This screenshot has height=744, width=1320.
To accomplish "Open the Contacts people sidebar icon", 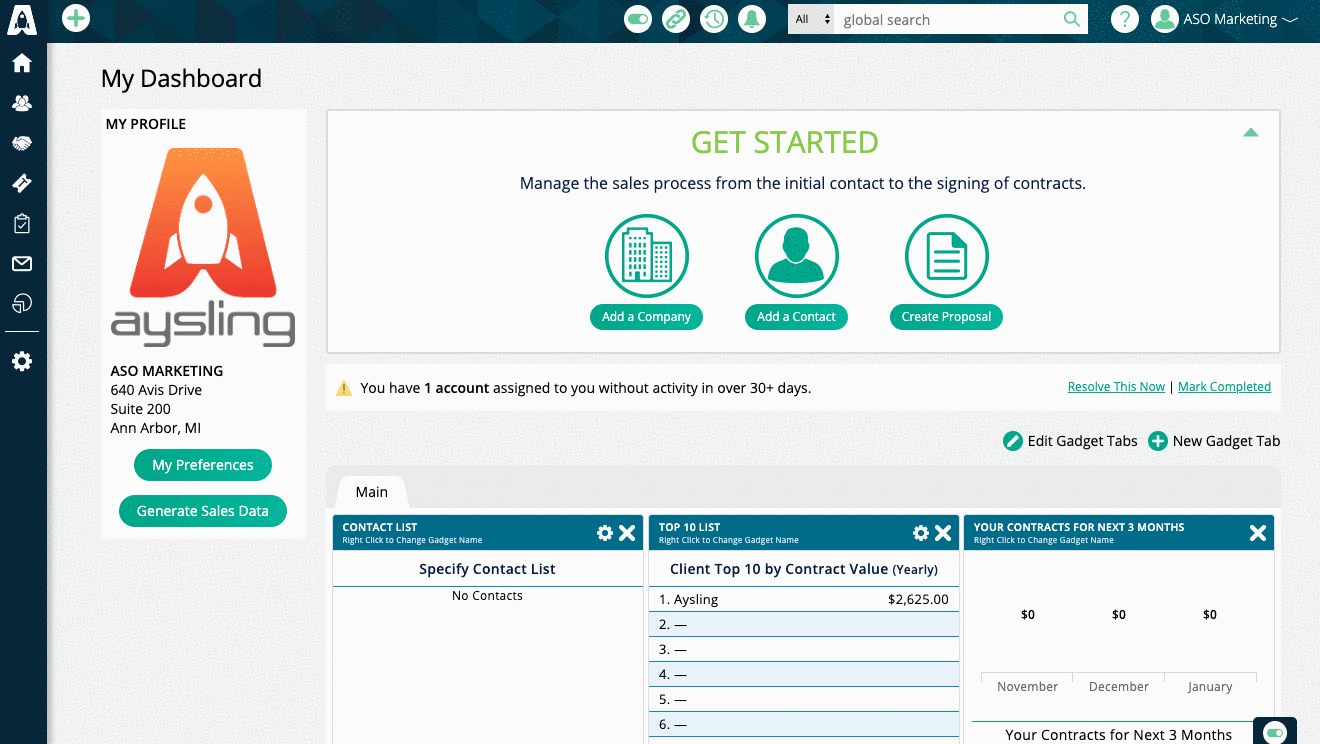I will (22, 103).
